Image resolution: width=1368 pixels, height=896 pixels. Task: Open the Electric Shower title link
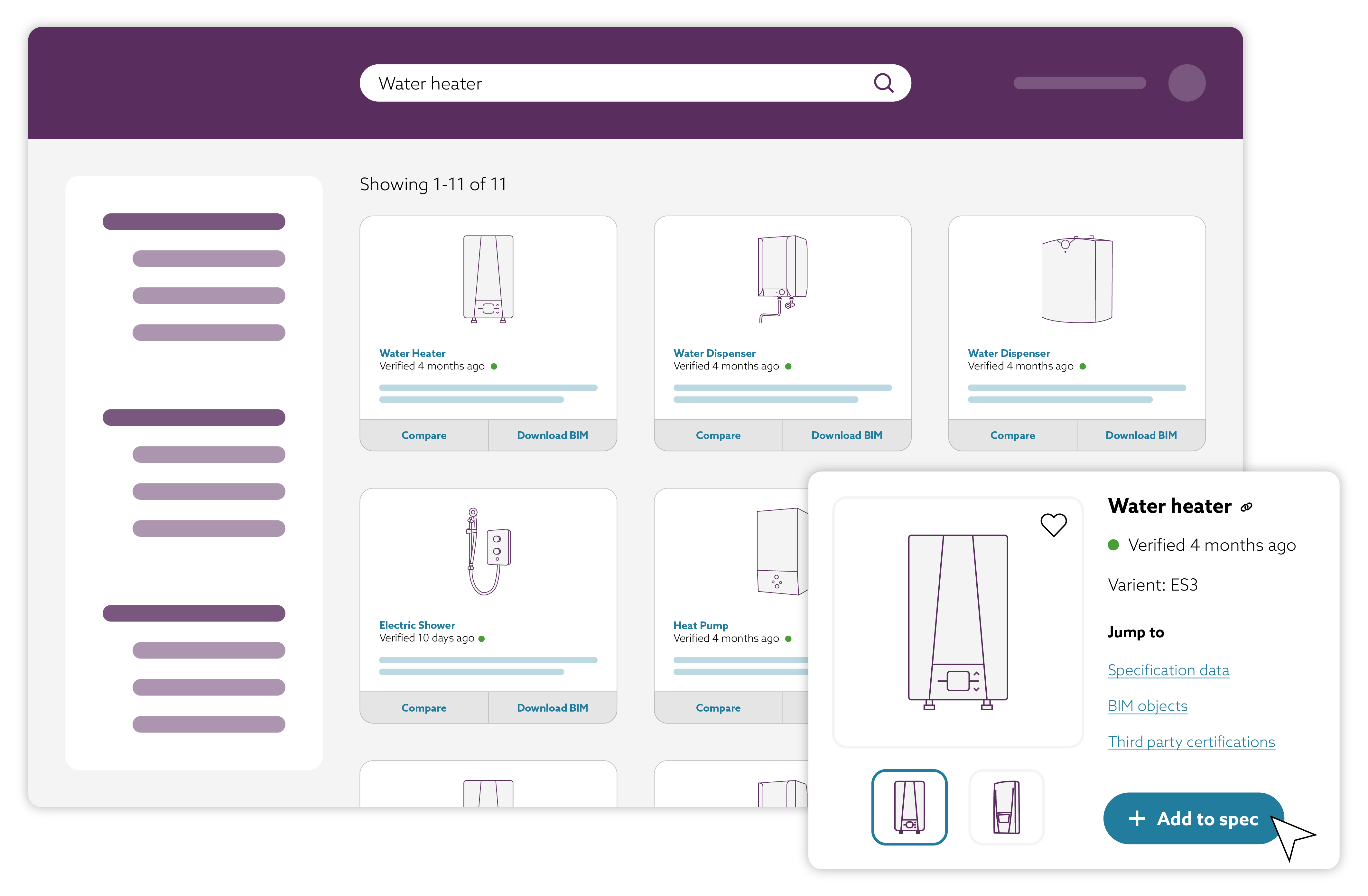pos(417,625)
